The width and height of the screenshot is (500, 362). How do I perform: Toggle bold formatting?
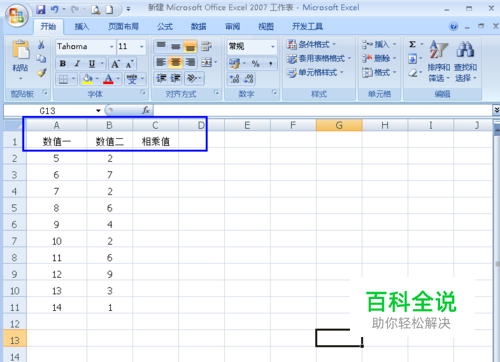pos(63,63)
